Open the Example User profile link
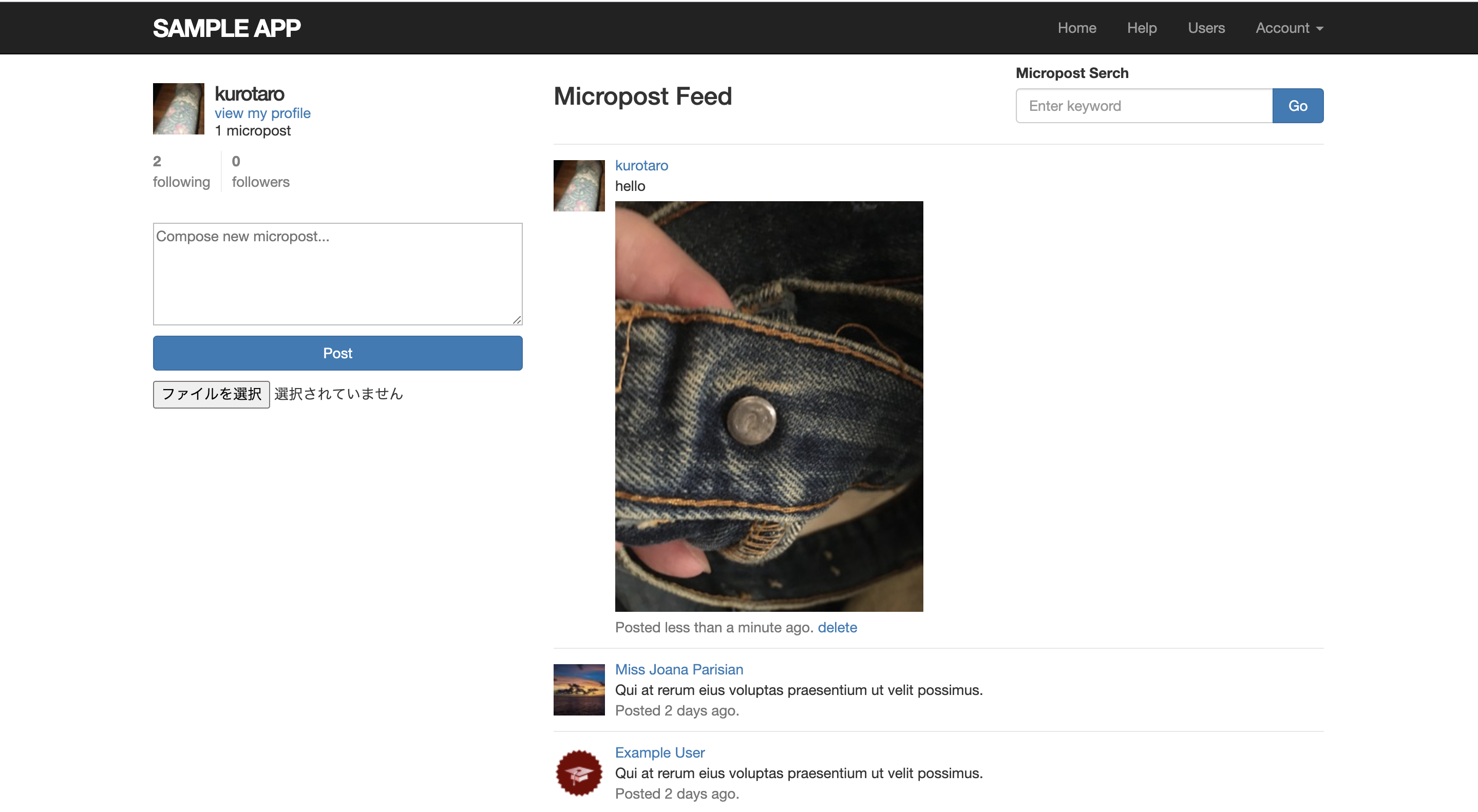This screenshot has width=1478, height=812. [x=659, y=752]
